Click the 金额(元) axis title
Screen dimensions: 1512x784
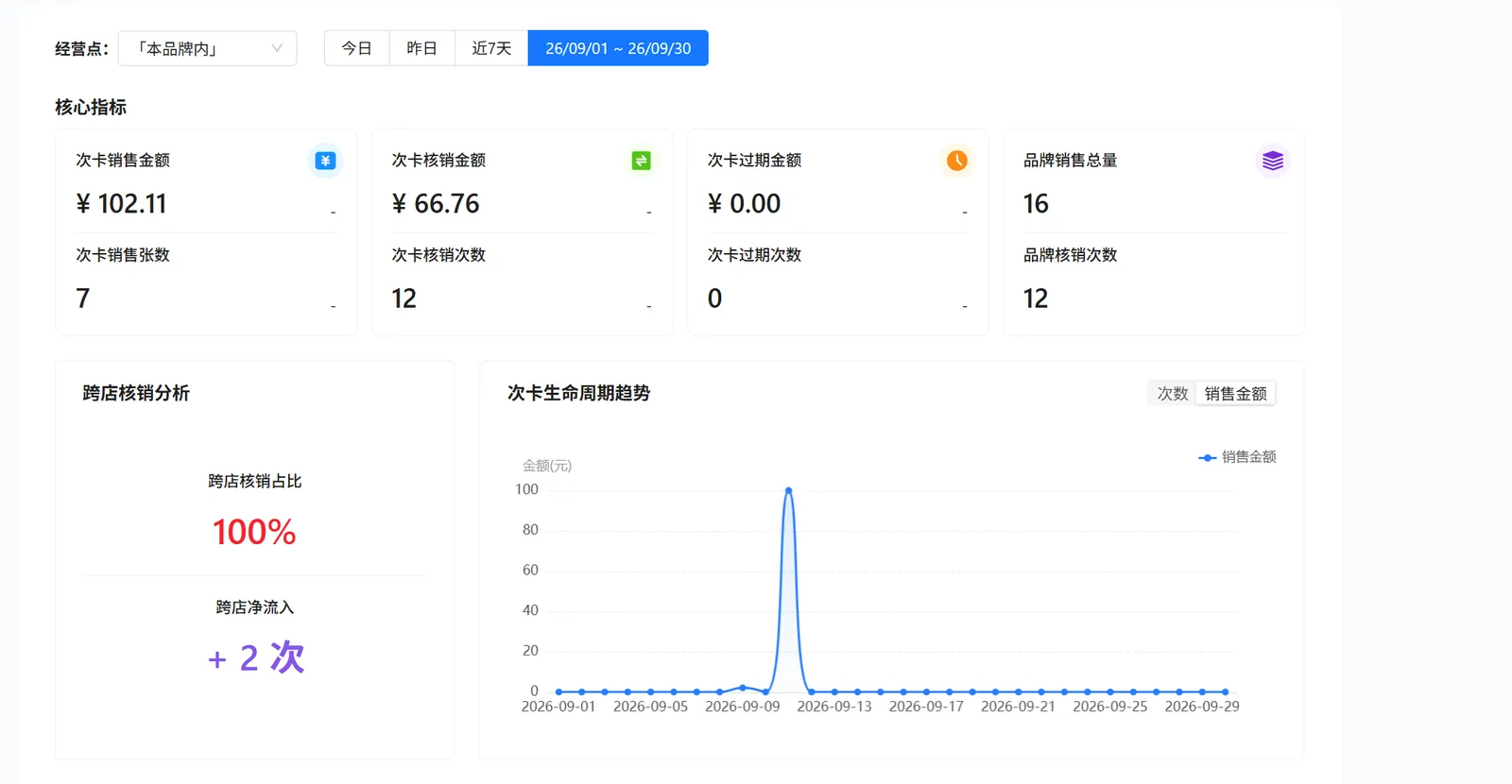tap(547, 466)
